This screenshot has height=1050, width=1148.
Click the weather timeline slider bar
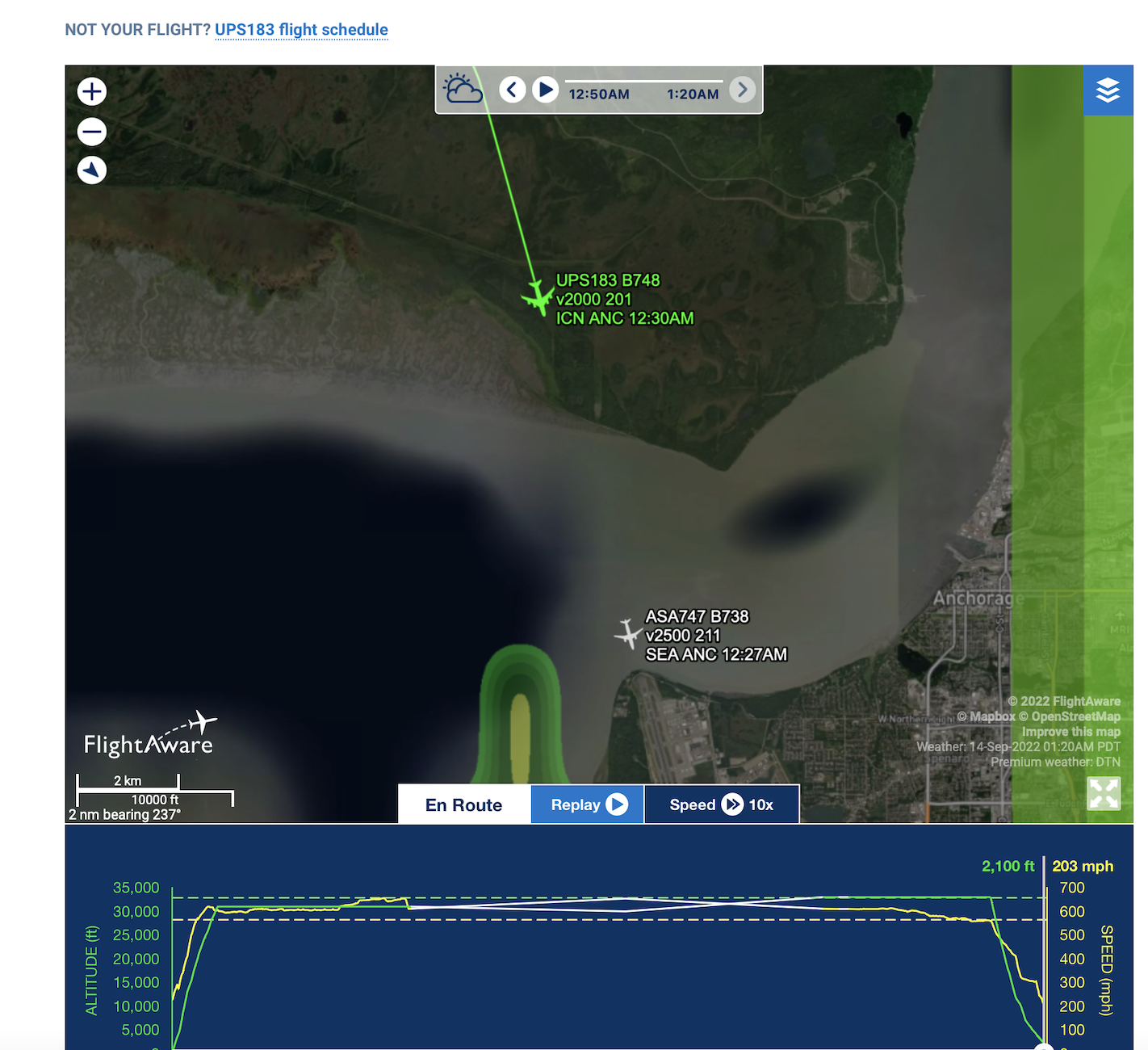point(643,81)
